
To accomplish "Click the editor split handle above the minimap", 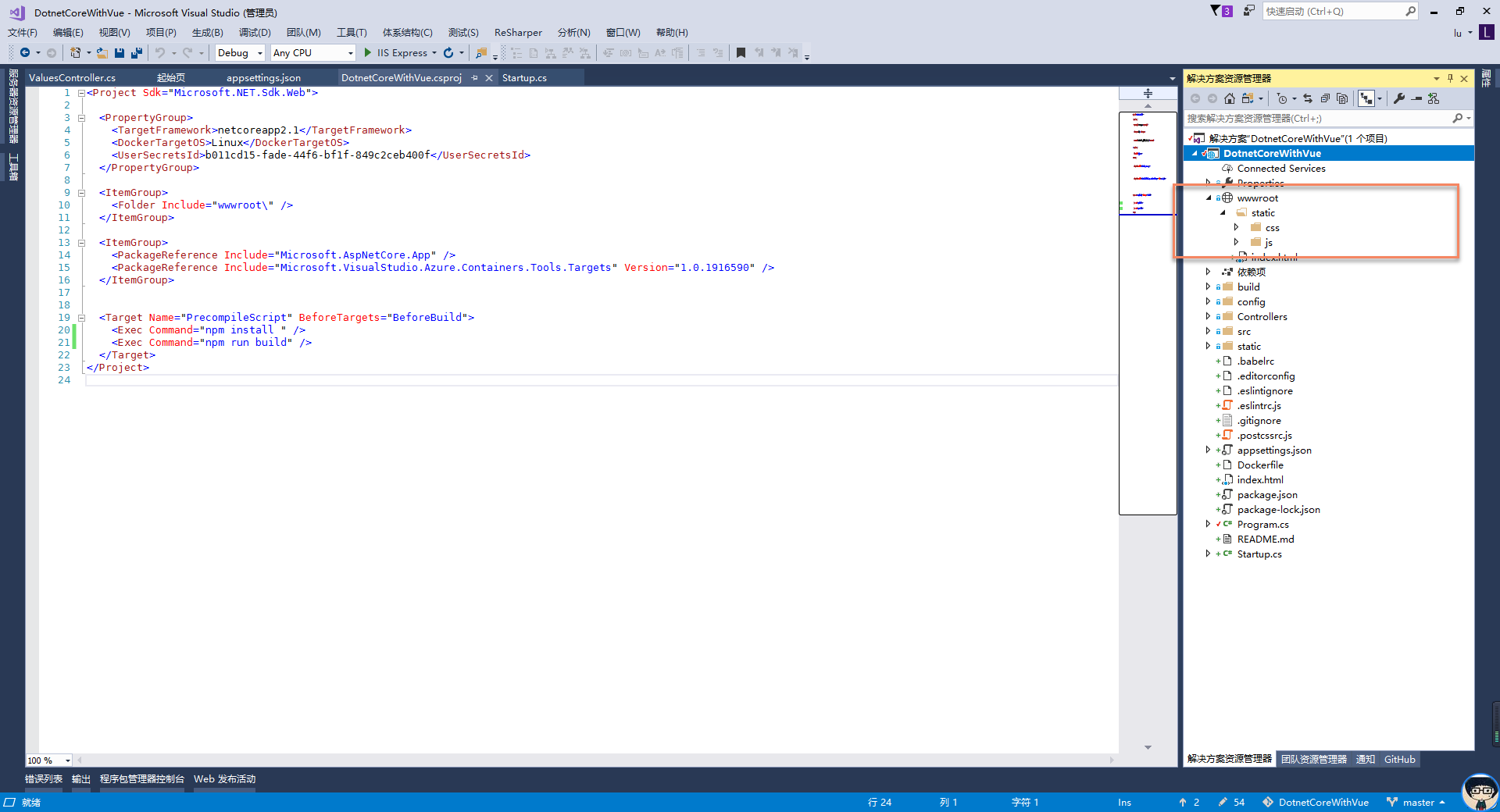I will coord(1148,93).
